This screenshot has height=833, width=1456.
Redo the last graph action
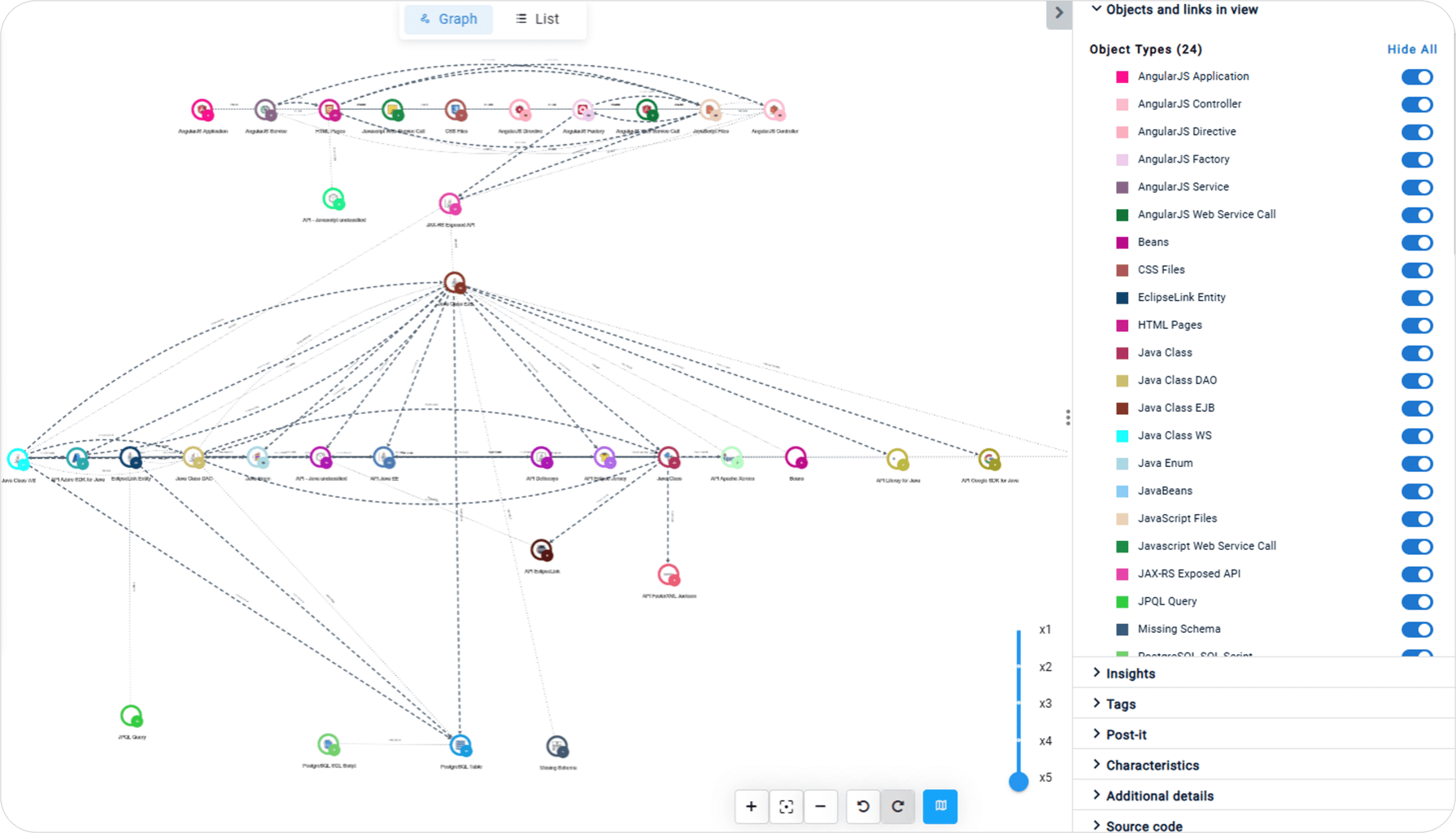point(898,806)
